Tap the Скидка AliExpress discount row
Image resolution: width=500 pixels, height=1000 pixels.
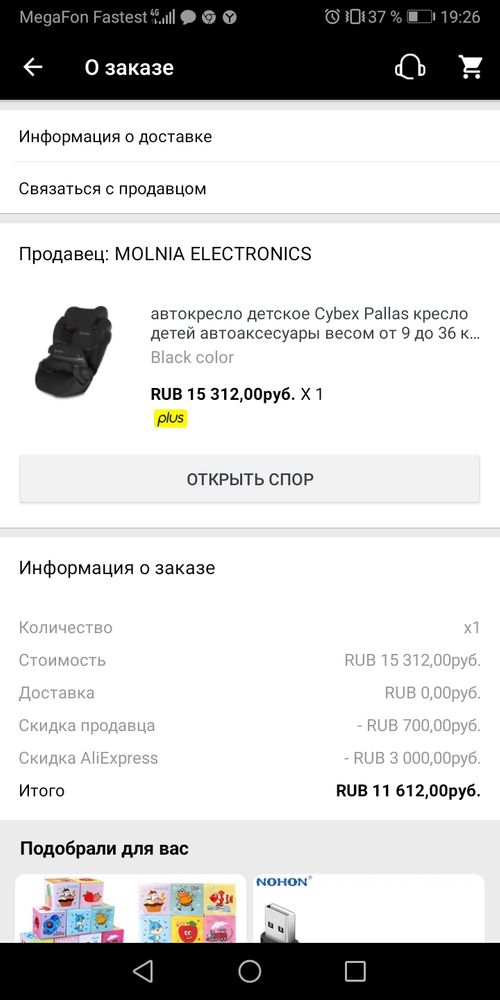pyautogui.click(x=250, y=758)
